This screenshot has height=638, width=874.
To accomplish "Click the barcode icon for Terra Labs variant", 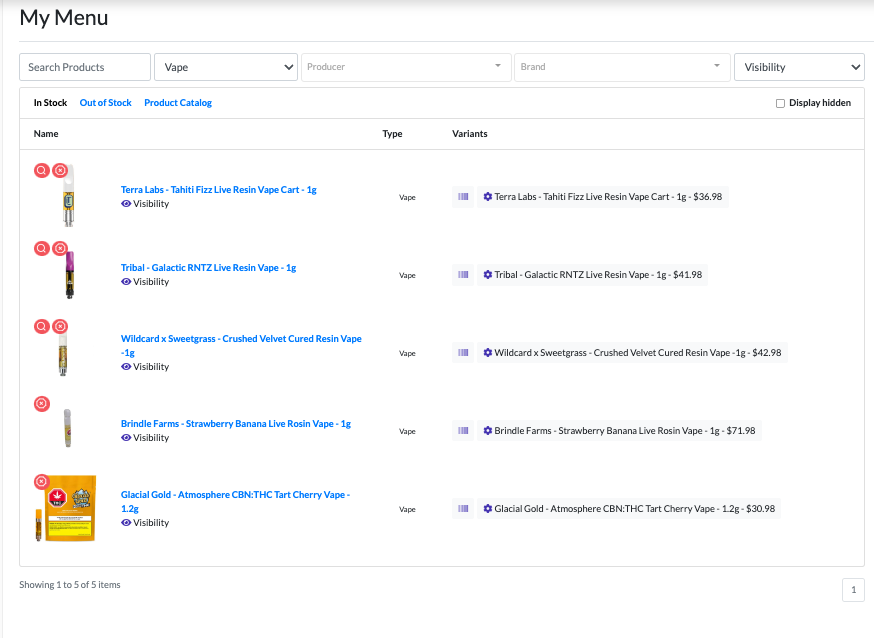I will [x=463, y=197].
